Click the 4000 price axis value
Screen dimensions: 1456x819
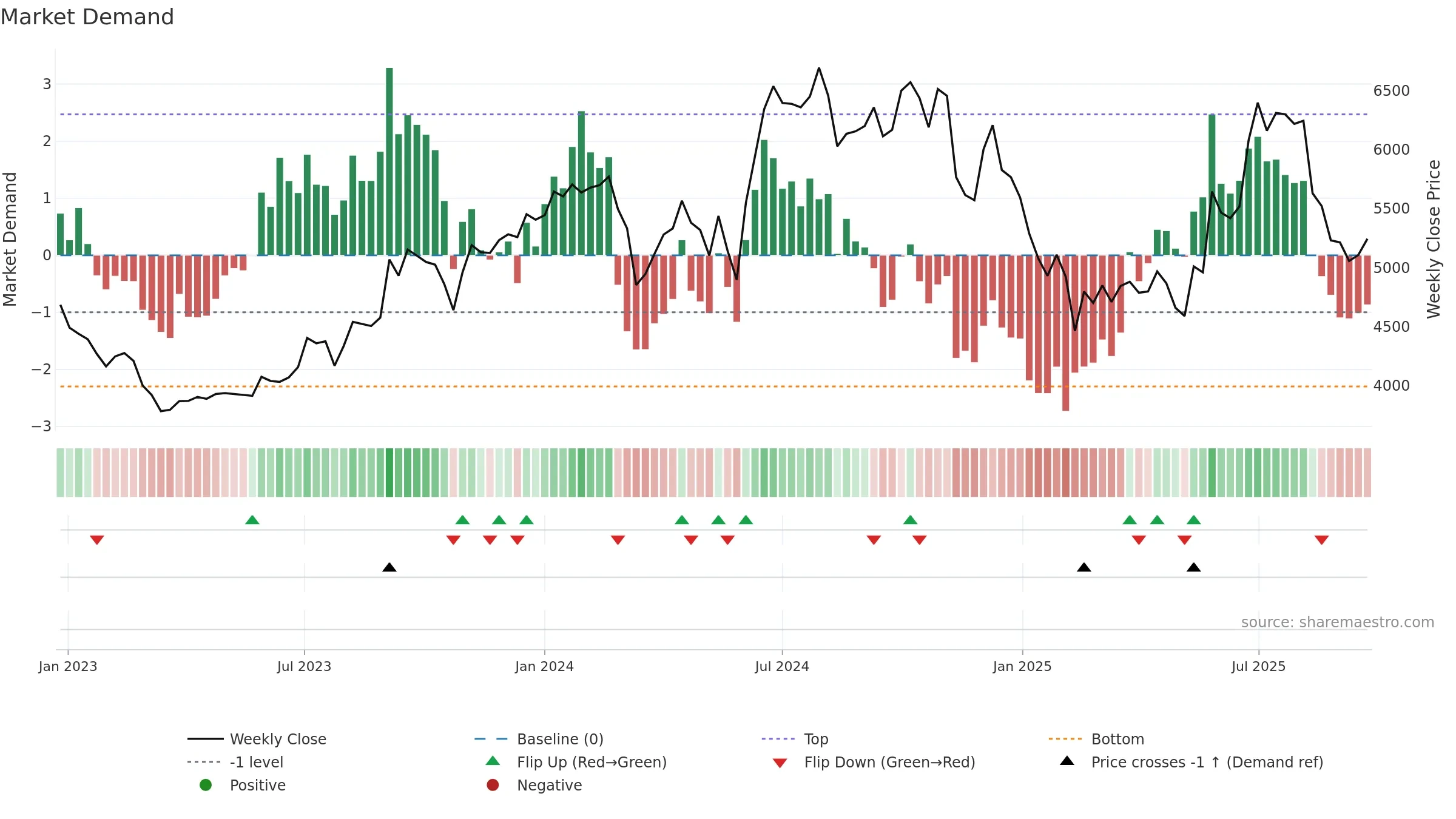(x=1392, y=386)
